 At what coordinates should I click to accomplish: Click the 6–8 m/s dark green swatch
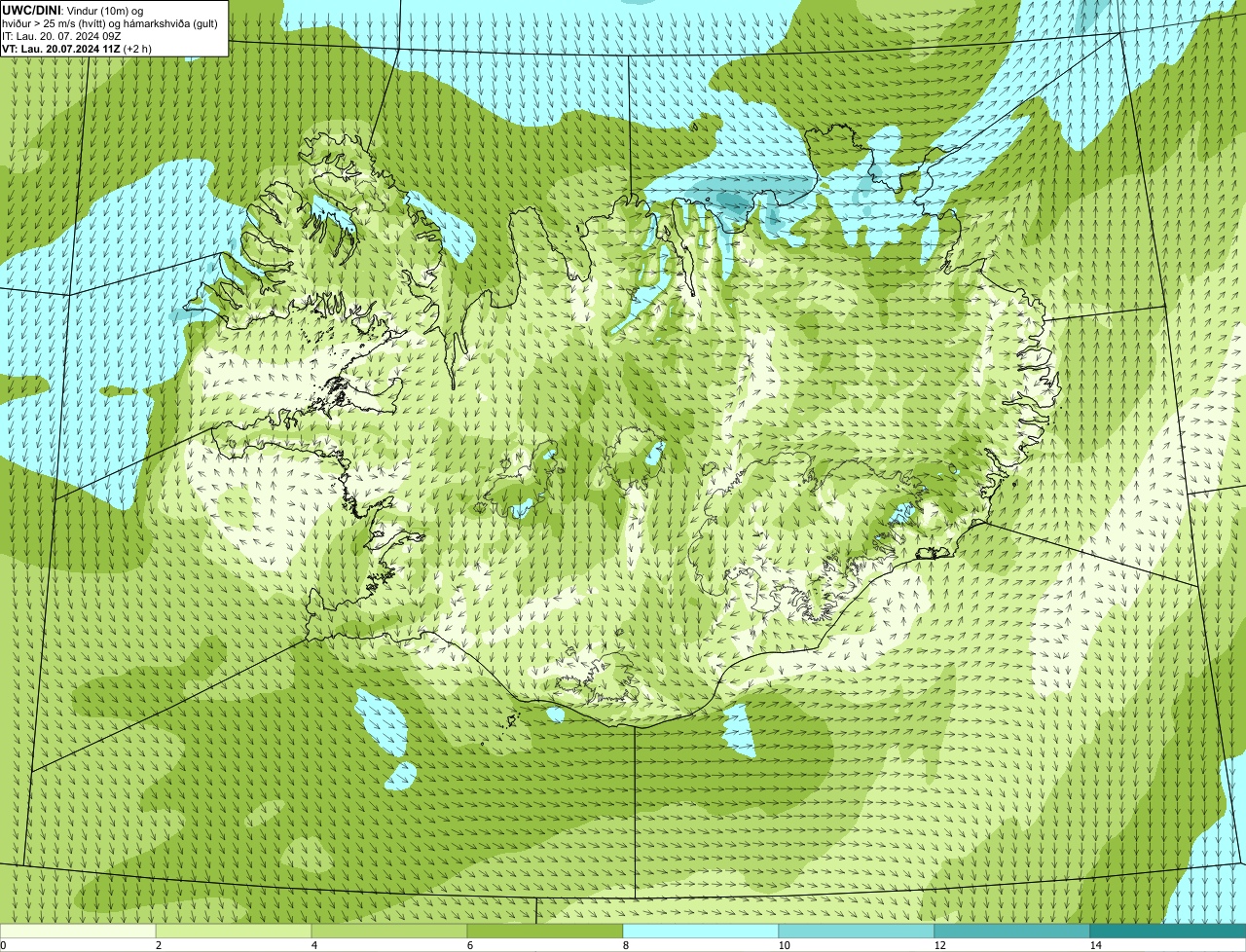tap(545, 932)
